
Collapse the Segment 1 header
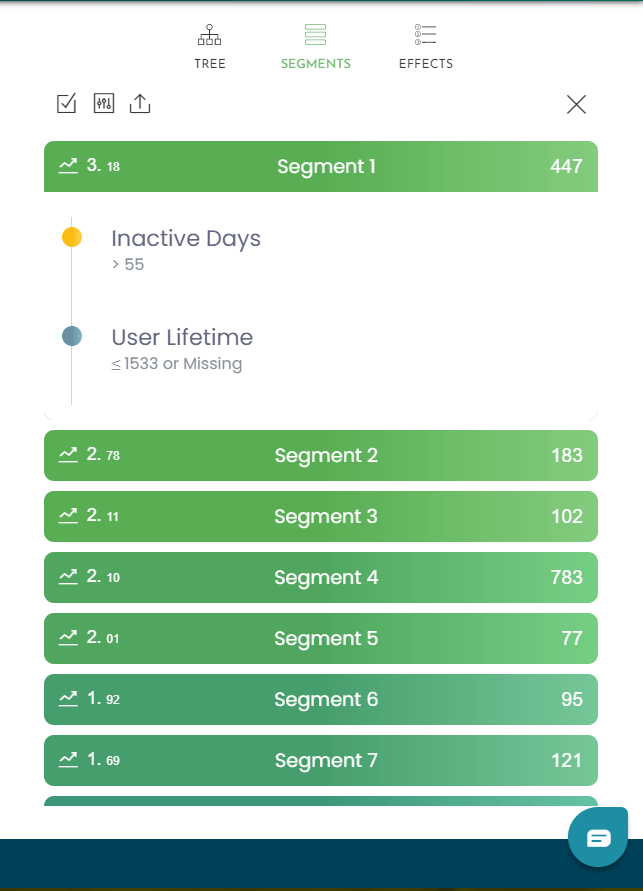321,166
